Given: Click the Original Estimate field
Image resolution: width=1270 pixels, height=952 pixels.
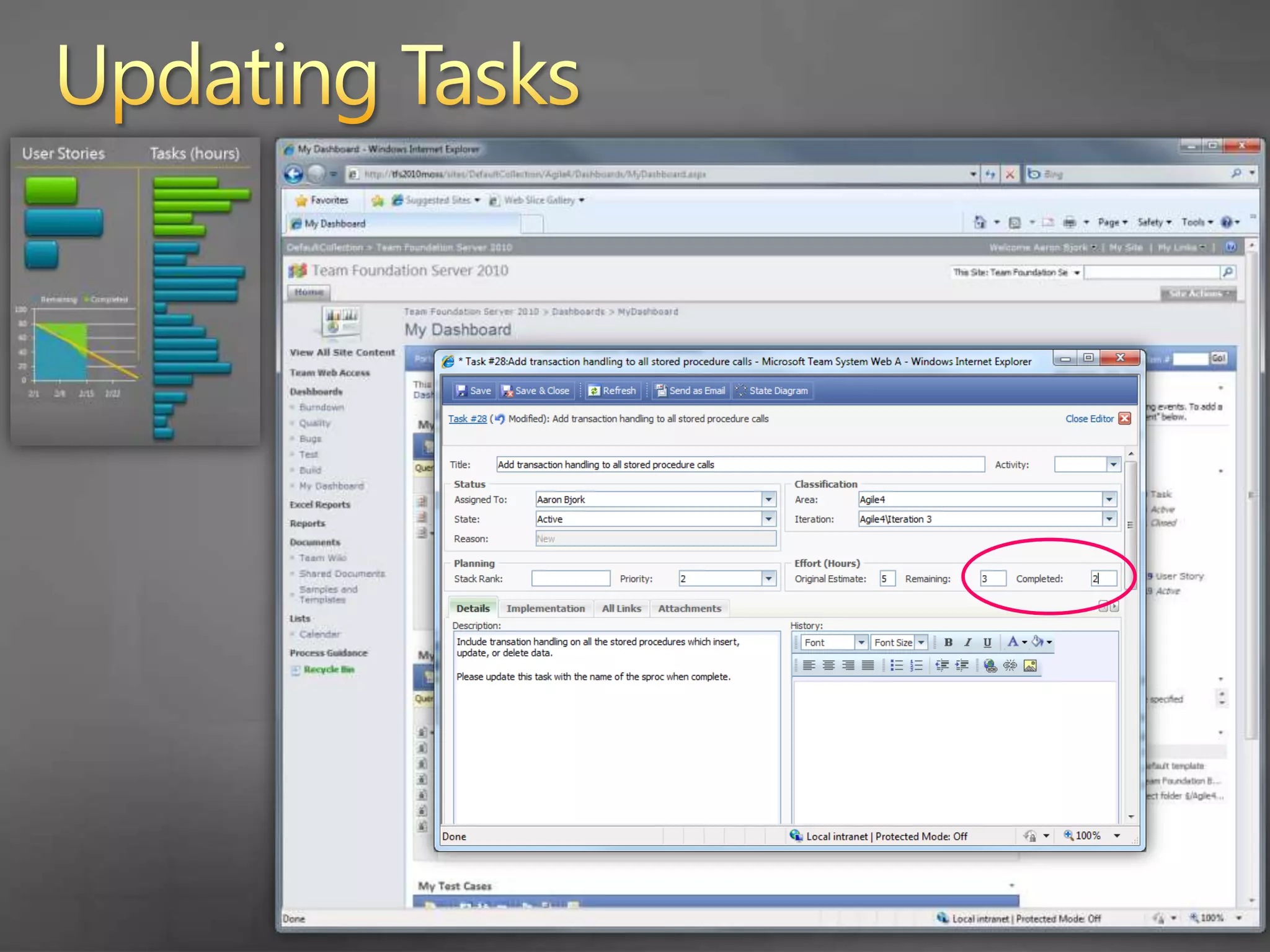Looking at the screenshot, I should pos(887,579).
